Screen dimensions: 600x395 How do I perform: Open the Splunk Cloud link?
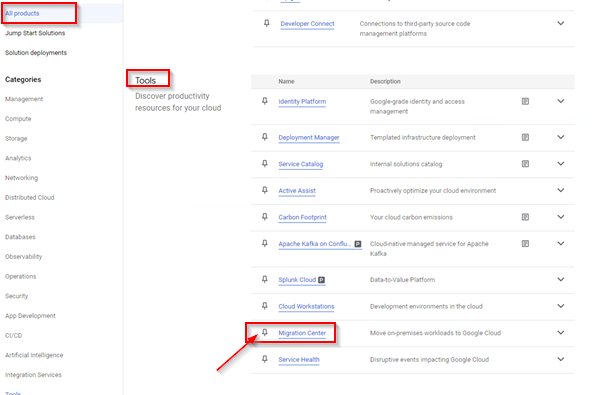coord(297,280)
